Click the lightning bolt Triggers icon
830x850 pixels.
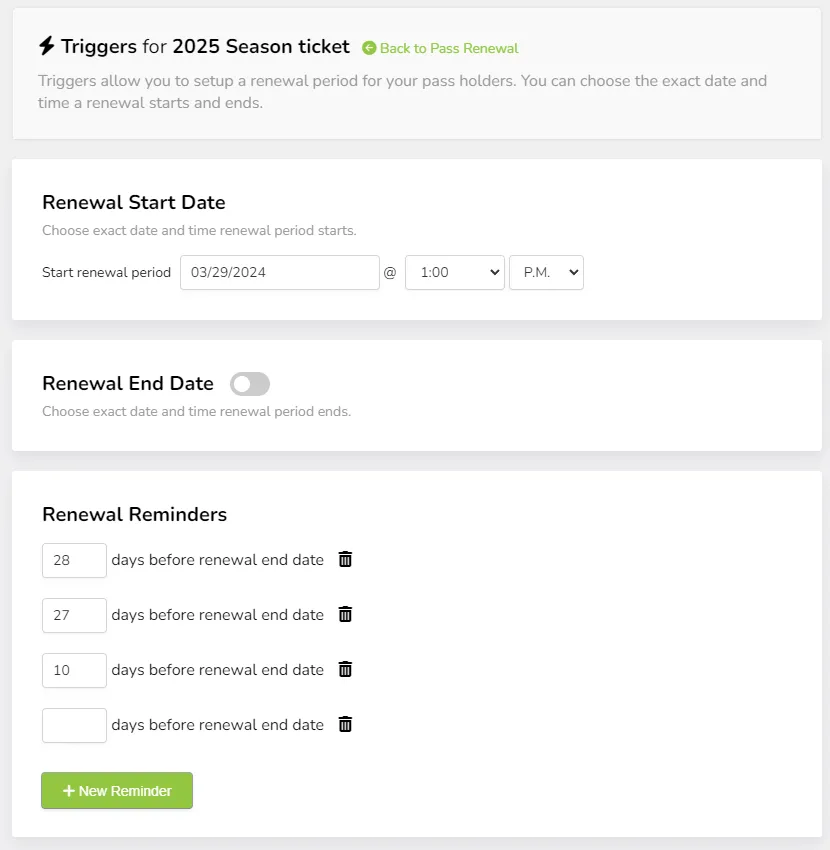pyautogui.click(x=47, y=46)
